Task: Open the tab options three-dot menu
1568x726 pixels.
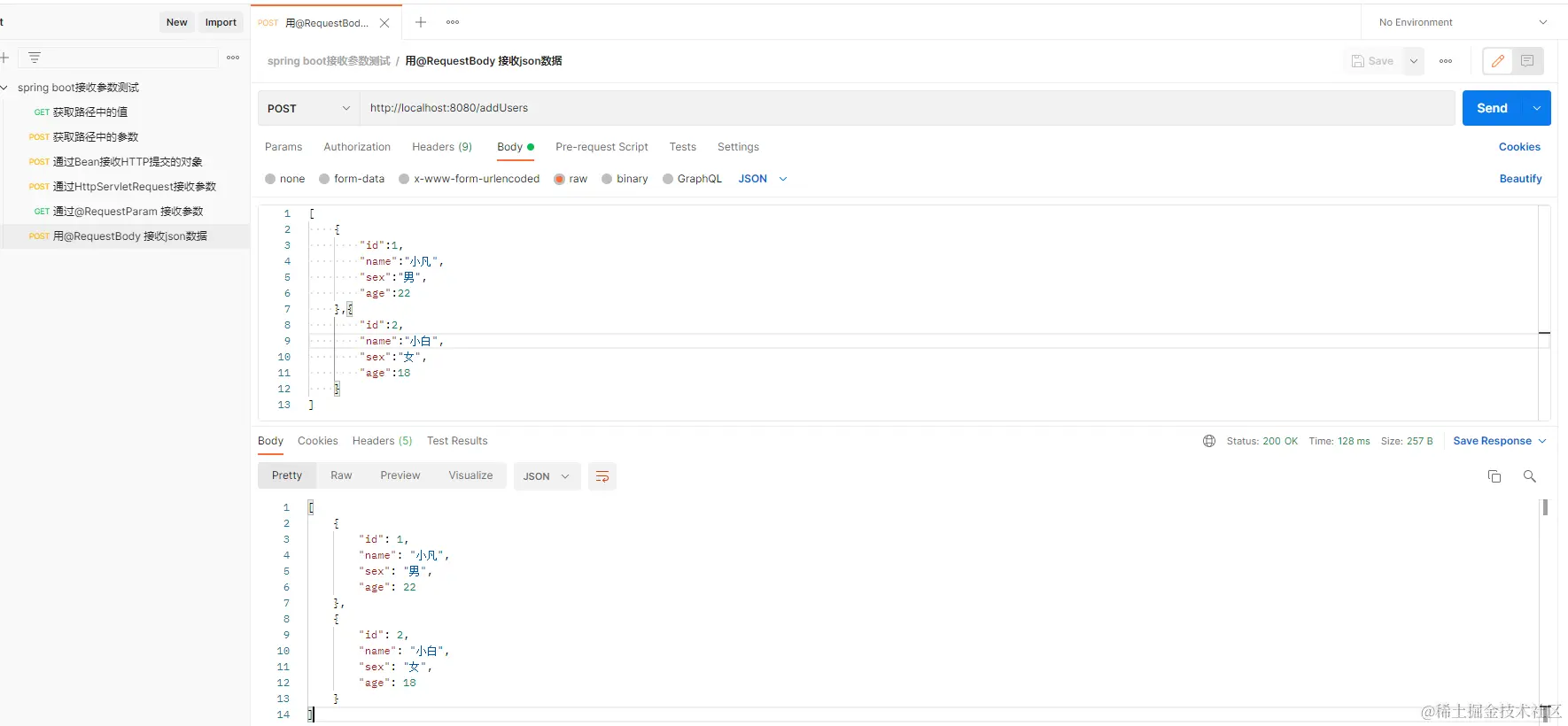Action: tap(453, 22)
